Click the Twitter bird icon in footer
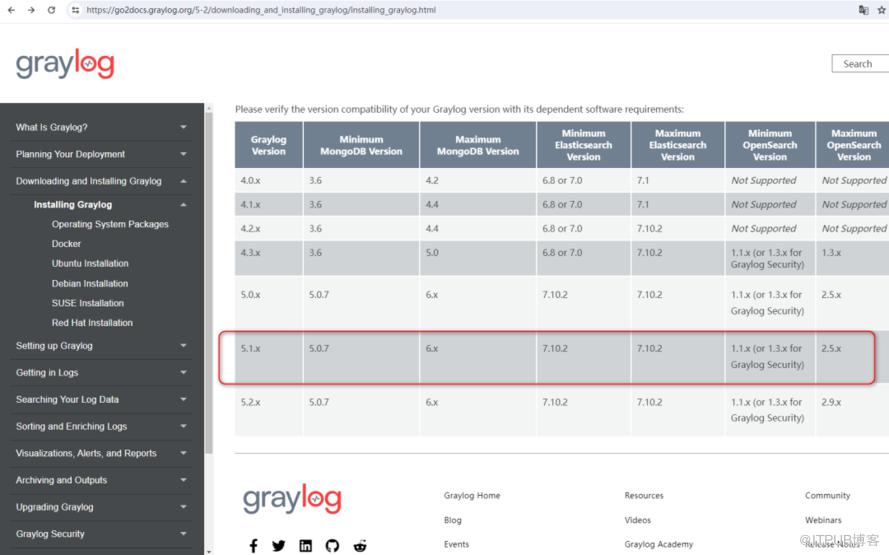The image size is (889, 555). click(279, 545)
